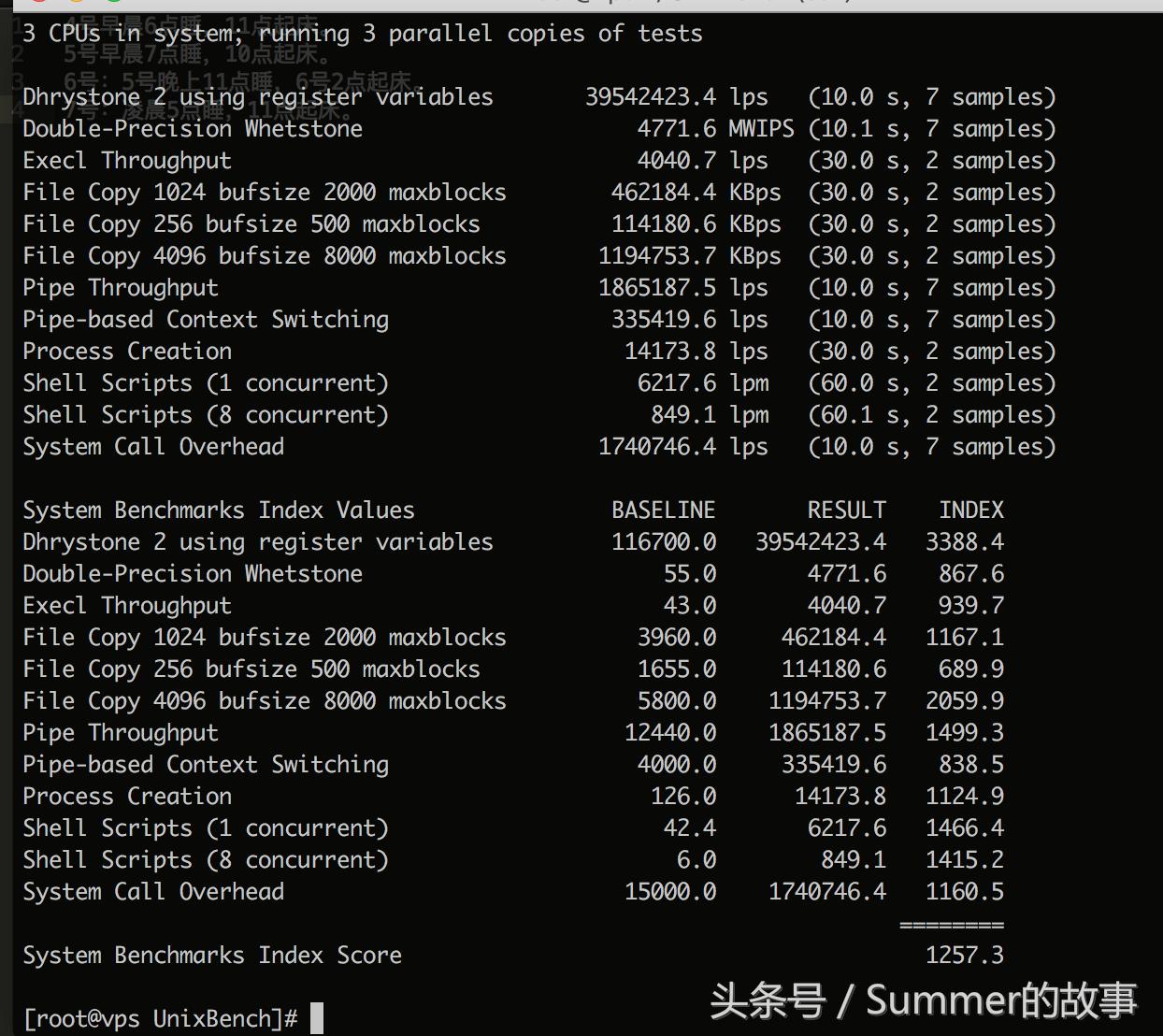The image size is (1163, 1036).
Task: Click the 'System Benchmarks Index Score' label
Action: (212, 955)
